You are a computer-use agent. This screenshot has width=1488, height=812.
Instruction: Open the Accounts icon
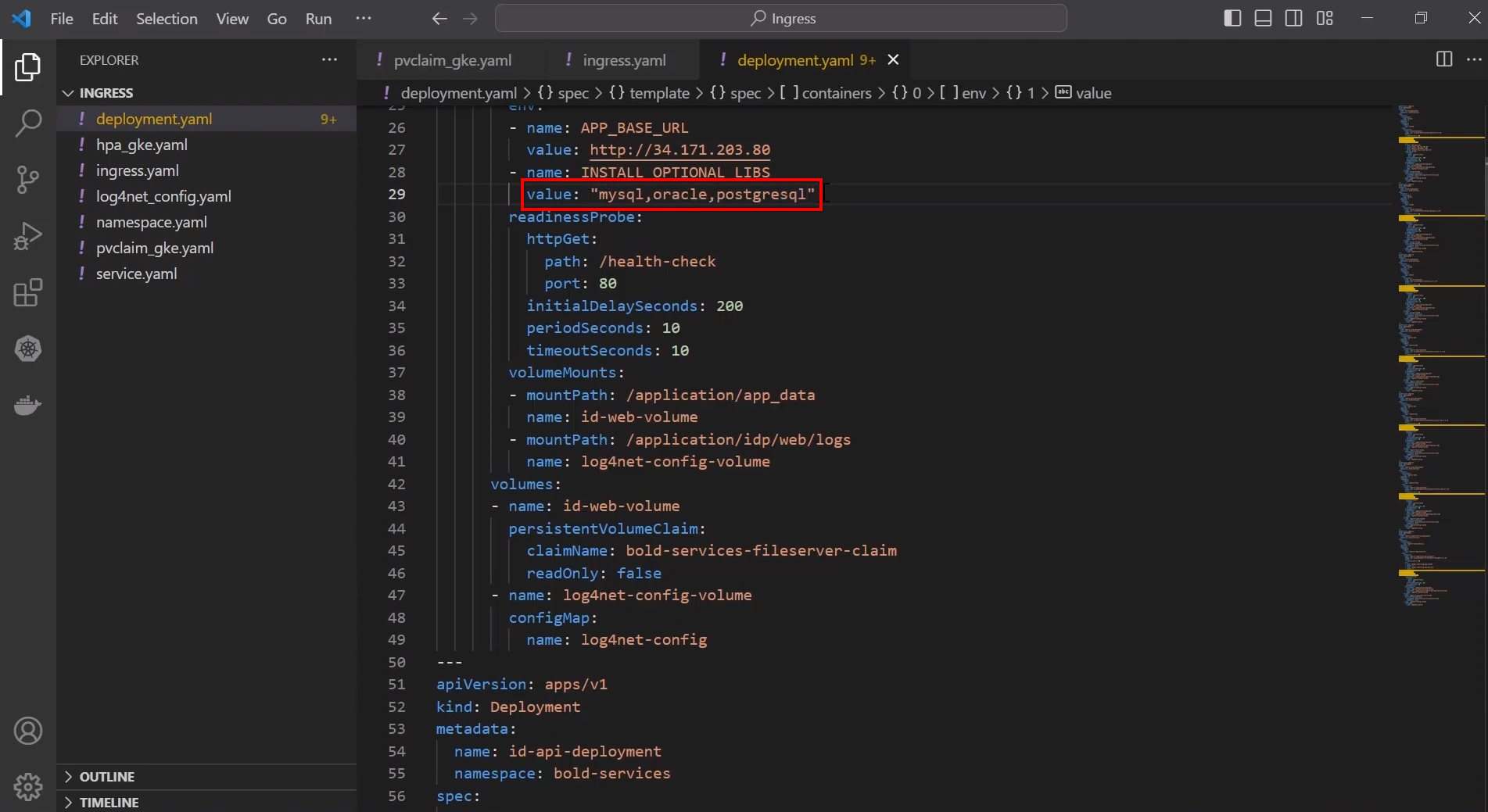click(x=28, y=731)
